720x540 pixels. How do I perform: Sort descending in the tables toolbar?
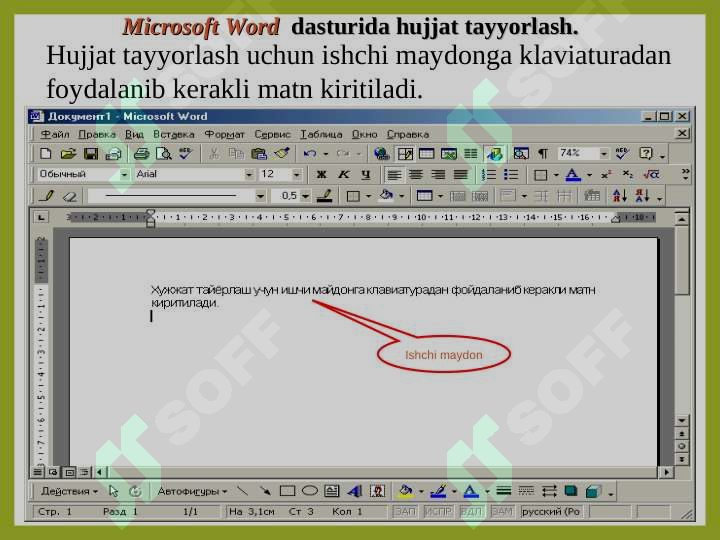point(642,196)
